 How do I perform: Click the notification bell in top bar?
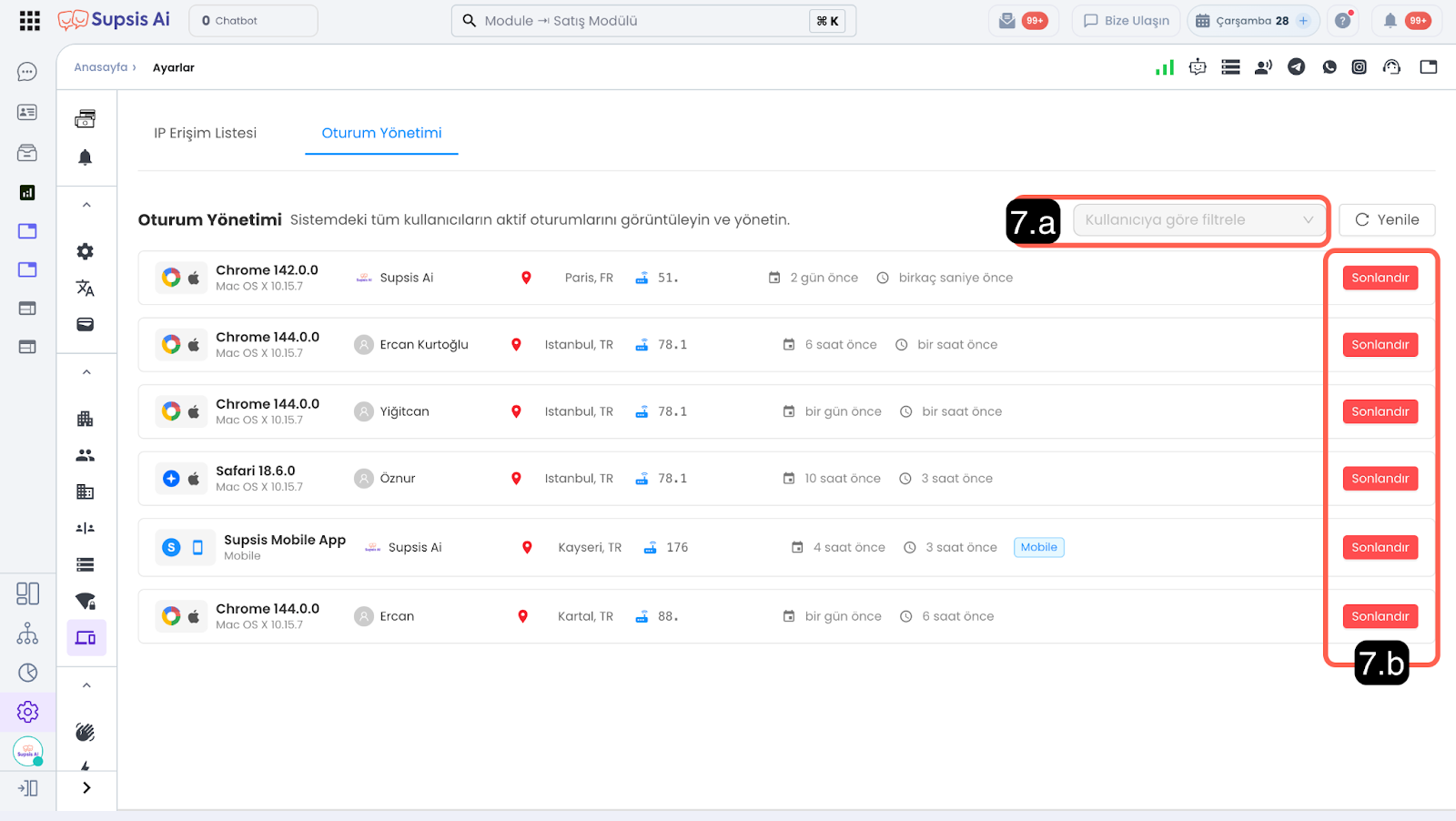pos(1390,21)
